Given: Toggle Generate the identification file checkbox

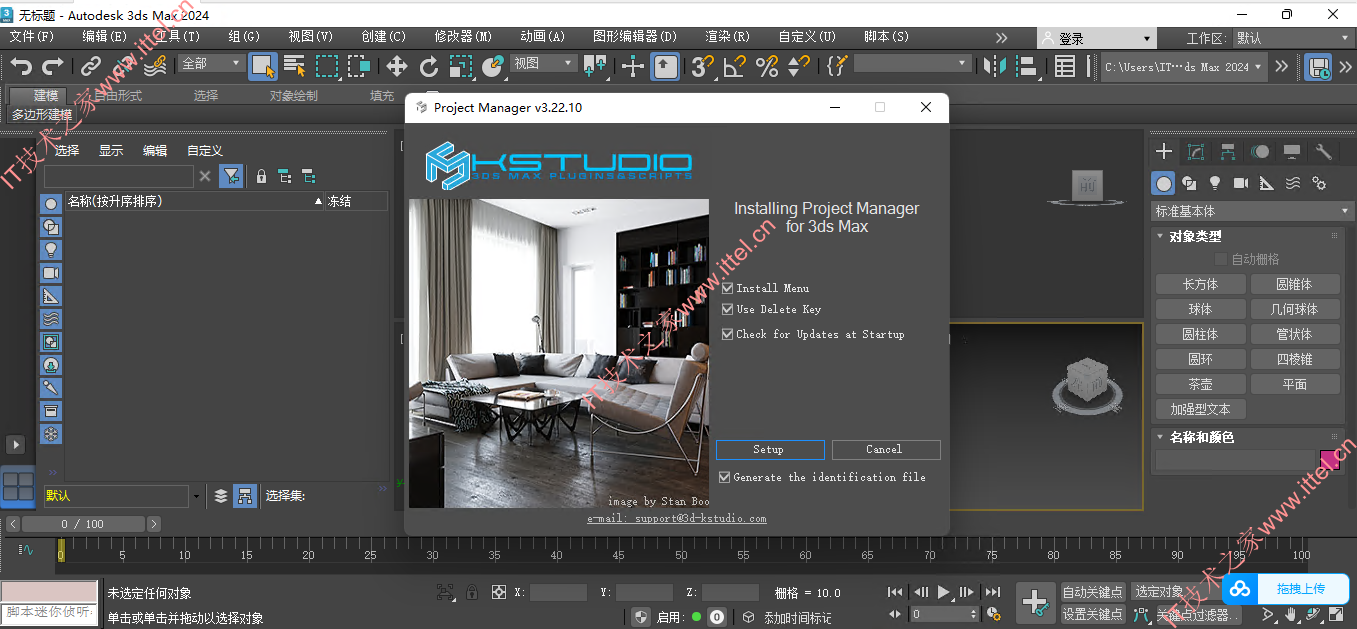Looking at the screenshot, I should (725, 477).
